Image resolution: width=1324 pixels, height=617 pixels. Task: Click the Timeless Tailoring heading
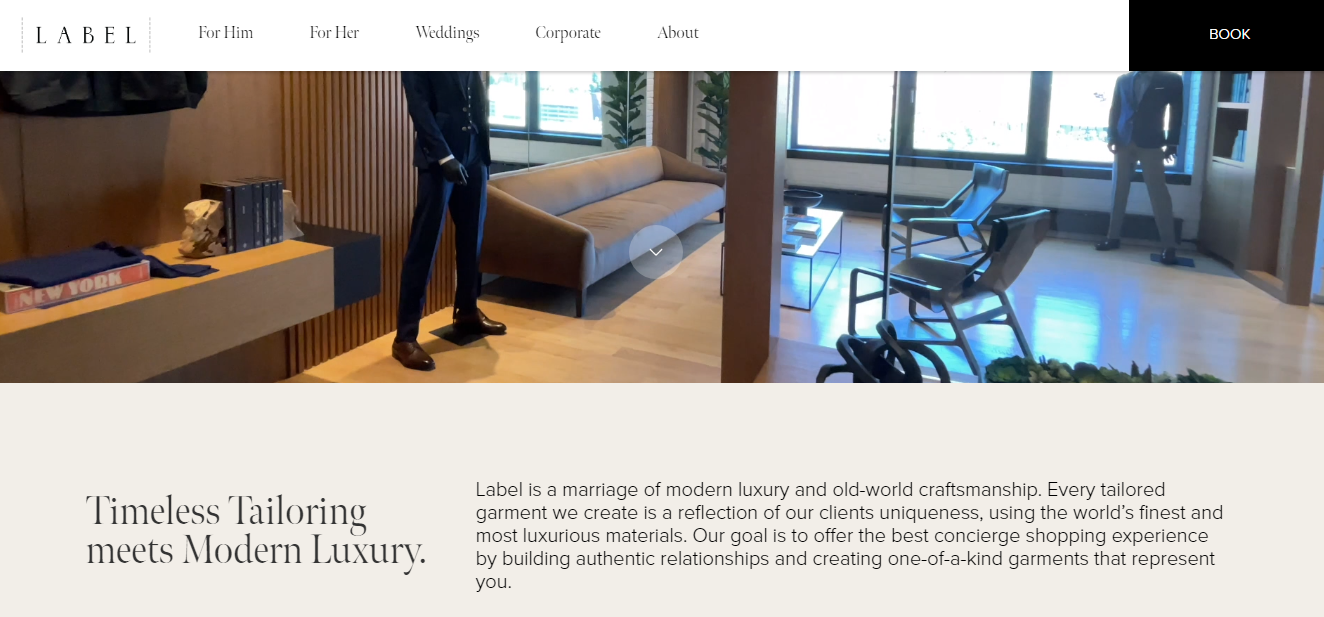coord(256,531)
